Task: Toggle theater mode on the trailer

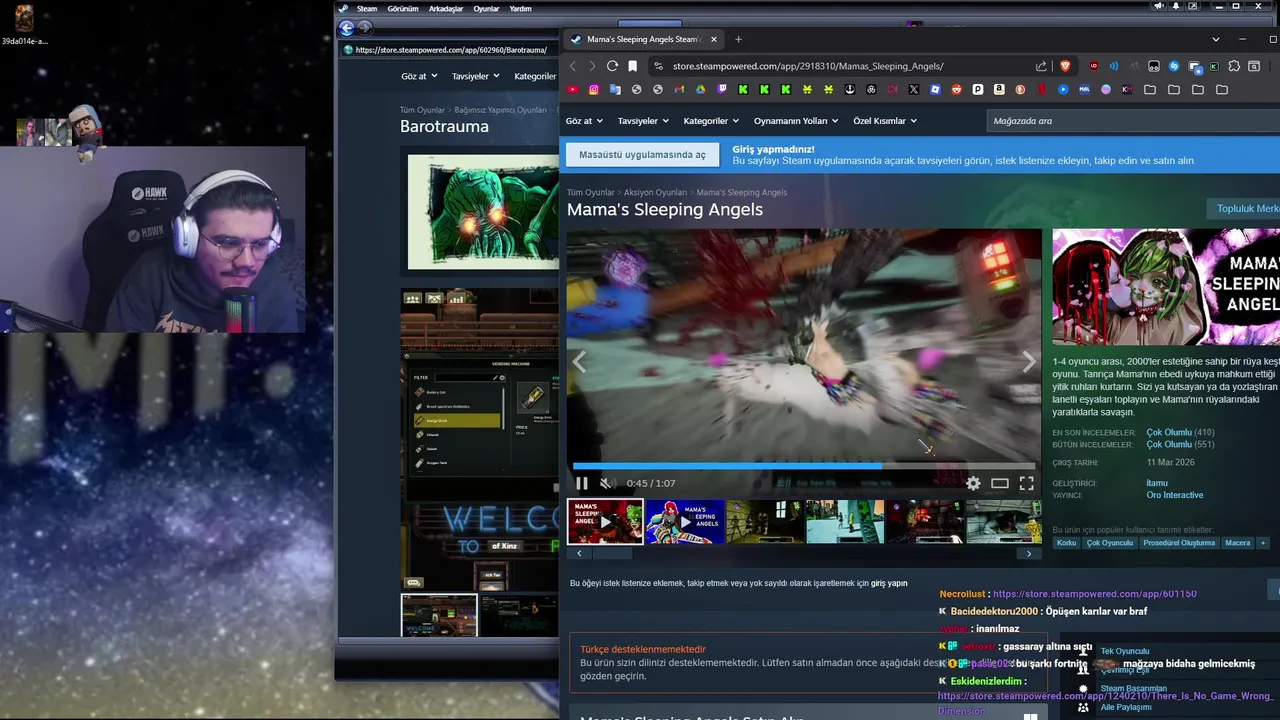Action: coord(1000,483)
